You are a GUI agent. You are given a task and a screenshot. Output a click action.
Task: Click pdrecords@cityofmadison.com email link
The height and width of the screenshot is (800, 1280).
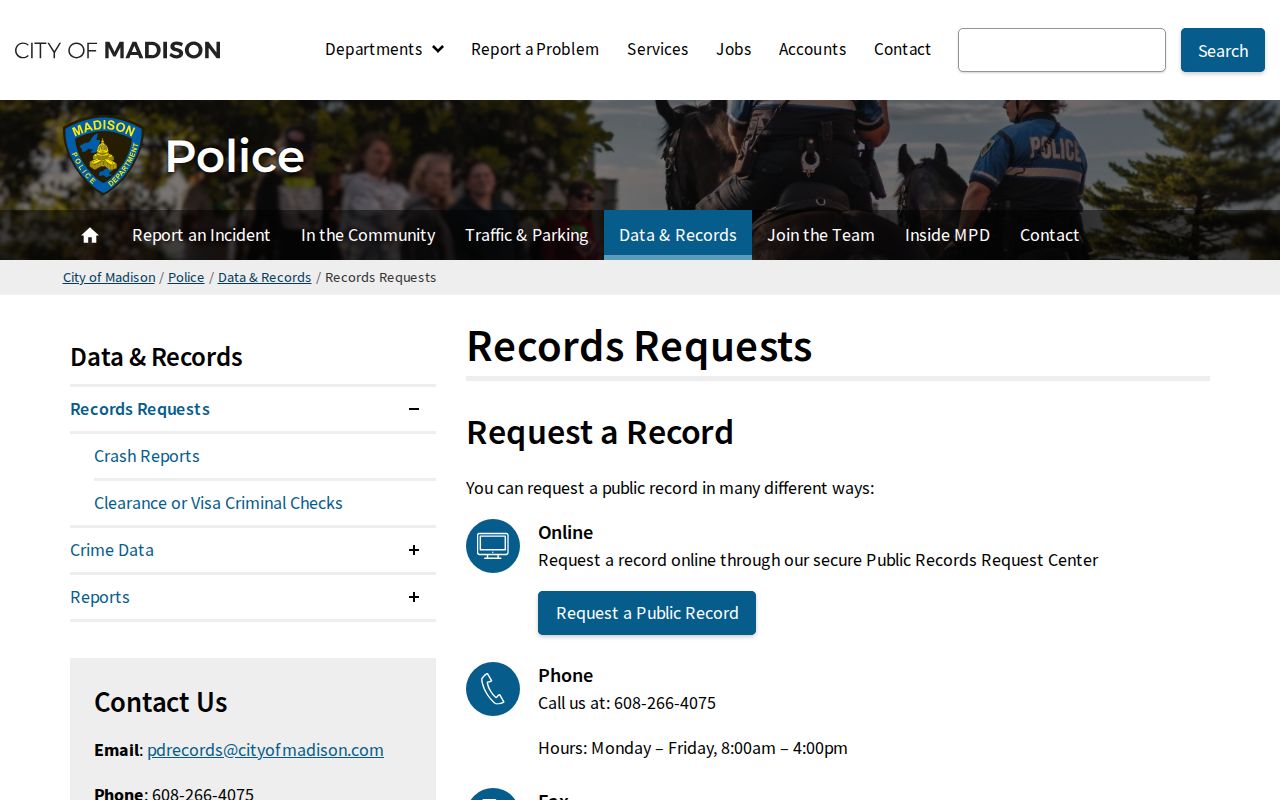tap(265, 750)
